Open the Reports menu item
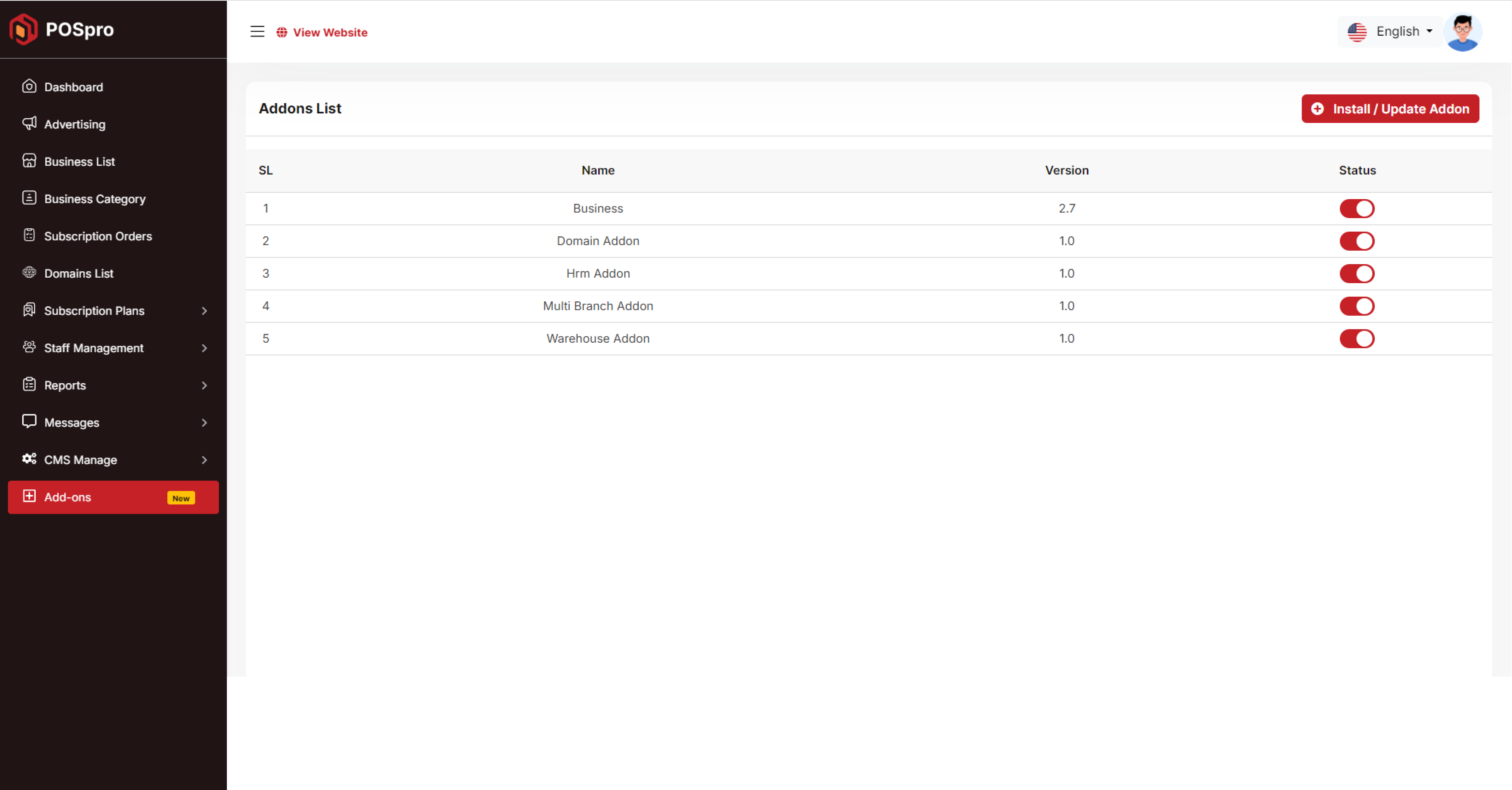 pos(65,385)
